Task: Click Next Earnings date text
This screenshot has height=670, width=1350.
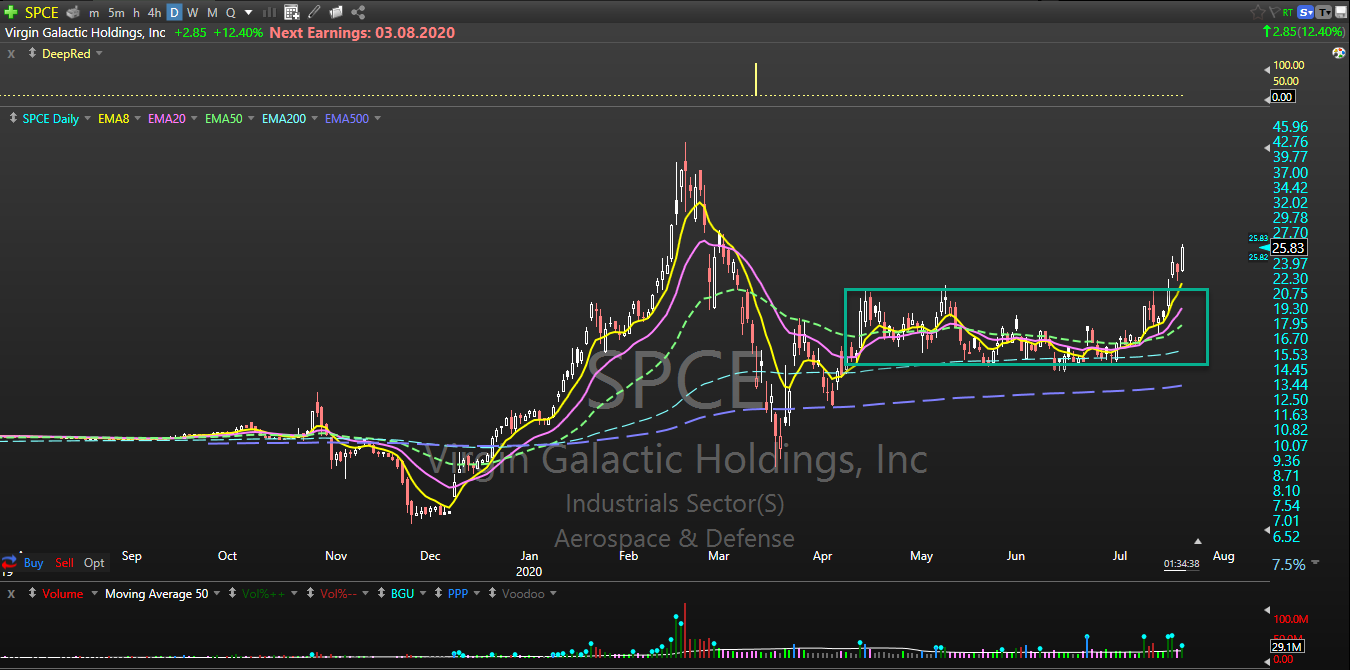Action: tap(362, 33)
